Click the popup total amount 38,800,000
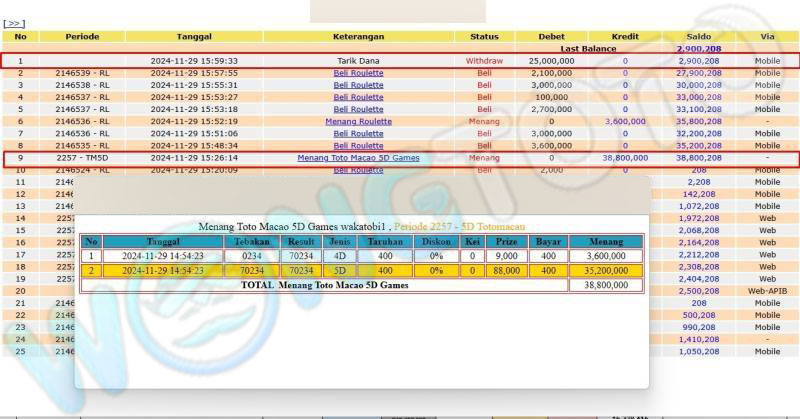Image resolution: width=800 pixels, height=419 pixels. tap(604, 285)
